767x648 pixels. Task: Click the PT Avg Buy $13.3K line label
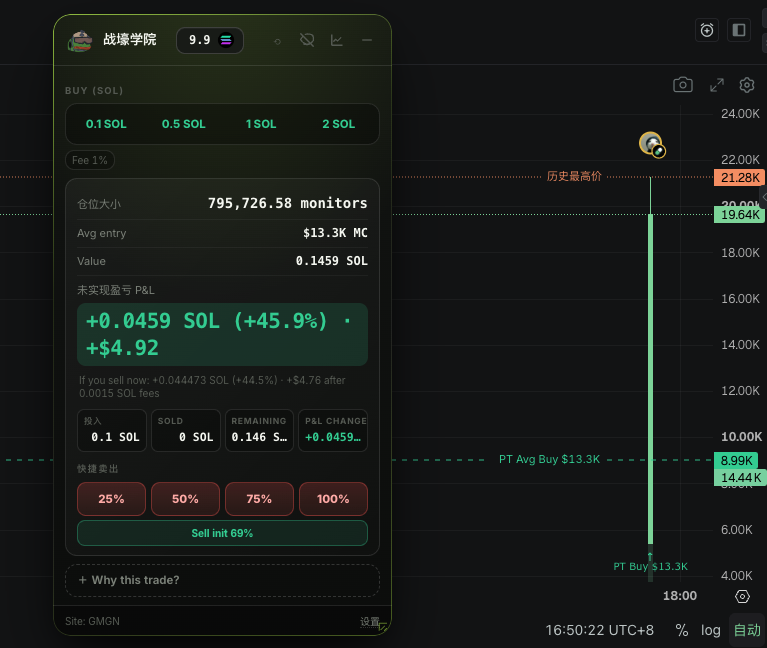tap(549, 459)
